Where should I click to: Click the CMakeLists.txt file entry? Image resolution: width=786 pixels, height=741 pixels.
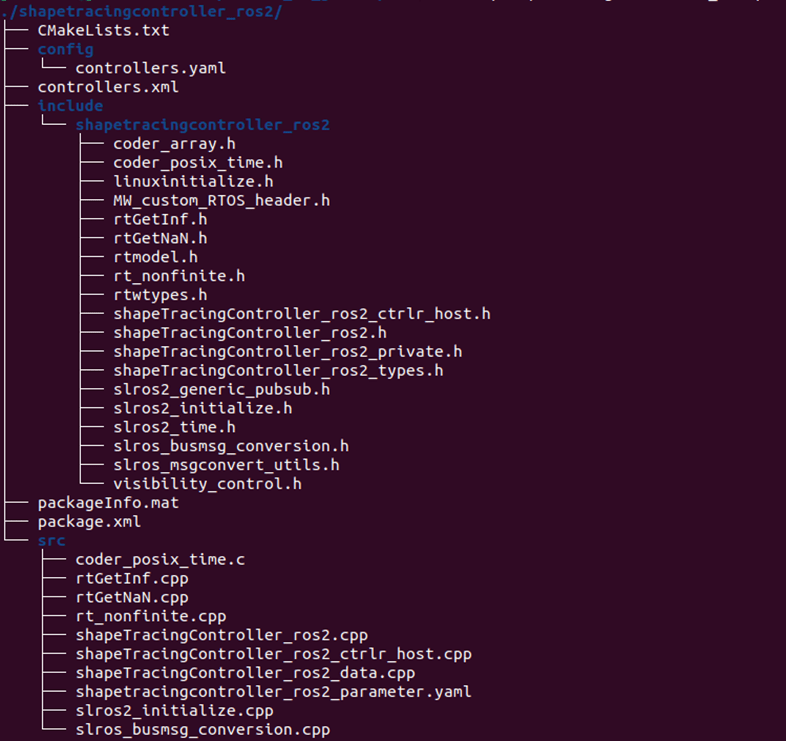(x=89, y=30)
